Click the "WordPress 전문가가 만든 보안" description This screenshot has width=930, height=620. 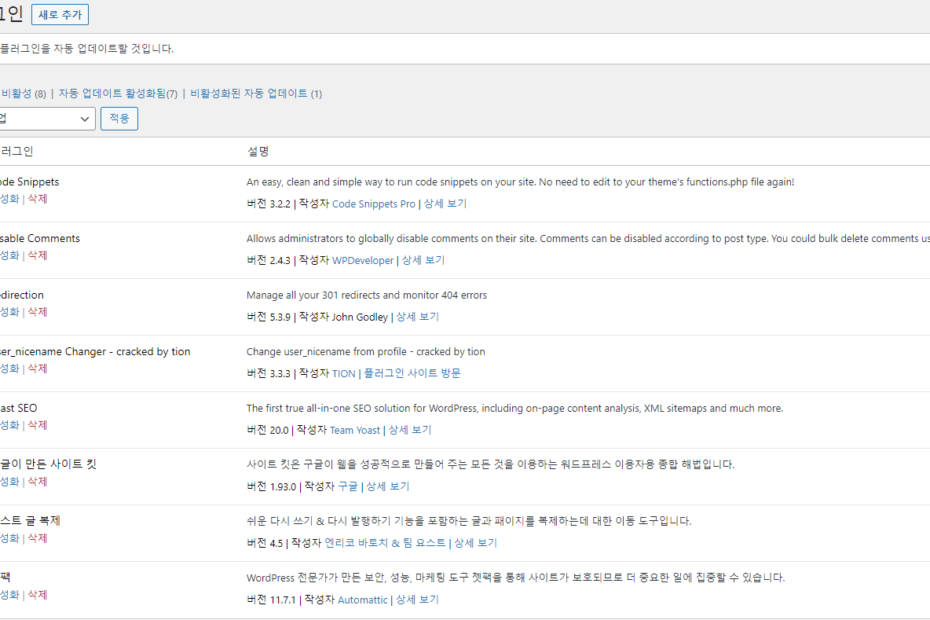515,578
